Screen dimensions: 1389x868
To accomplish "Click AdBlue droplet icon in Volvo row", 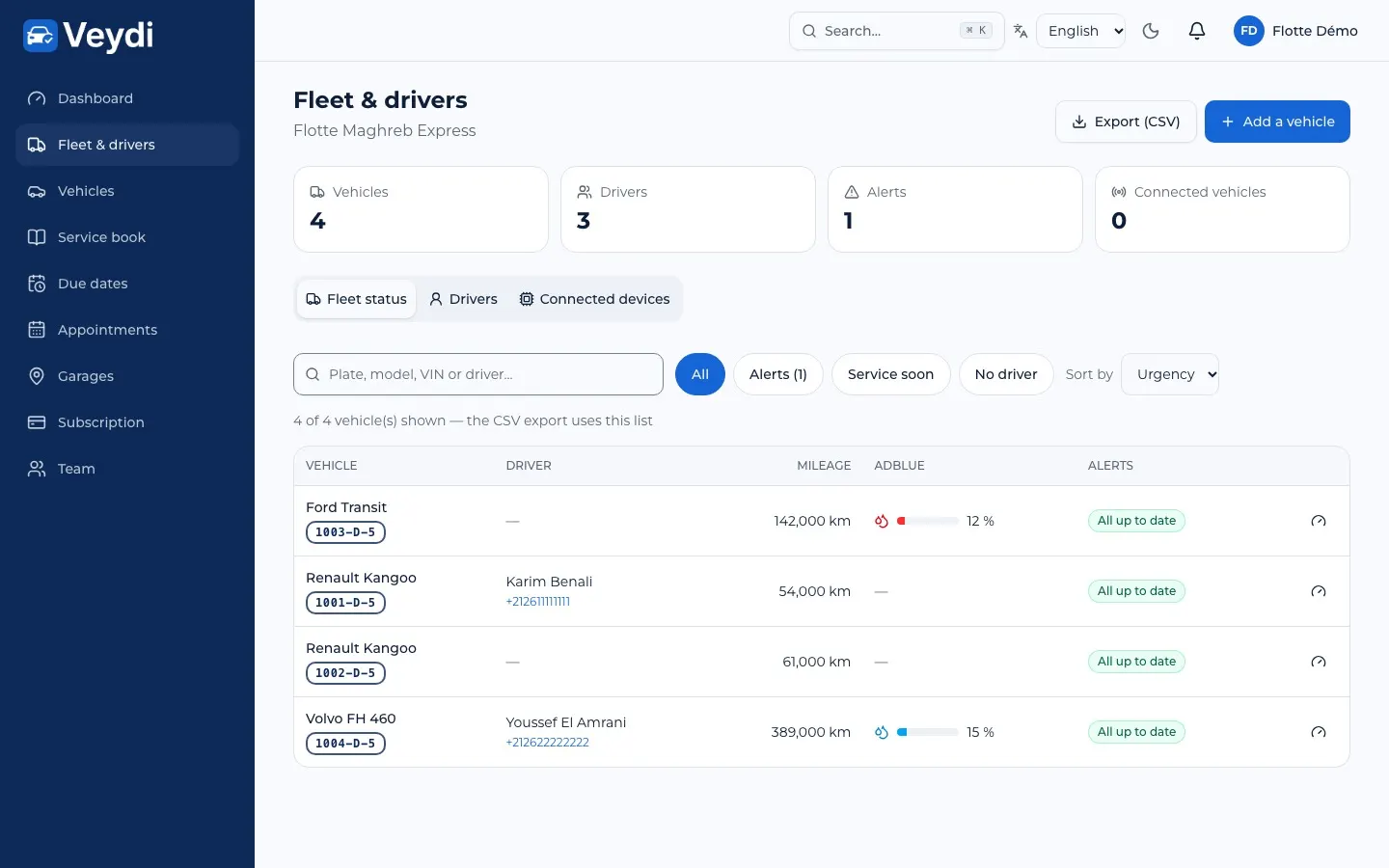I will point(882,732).
